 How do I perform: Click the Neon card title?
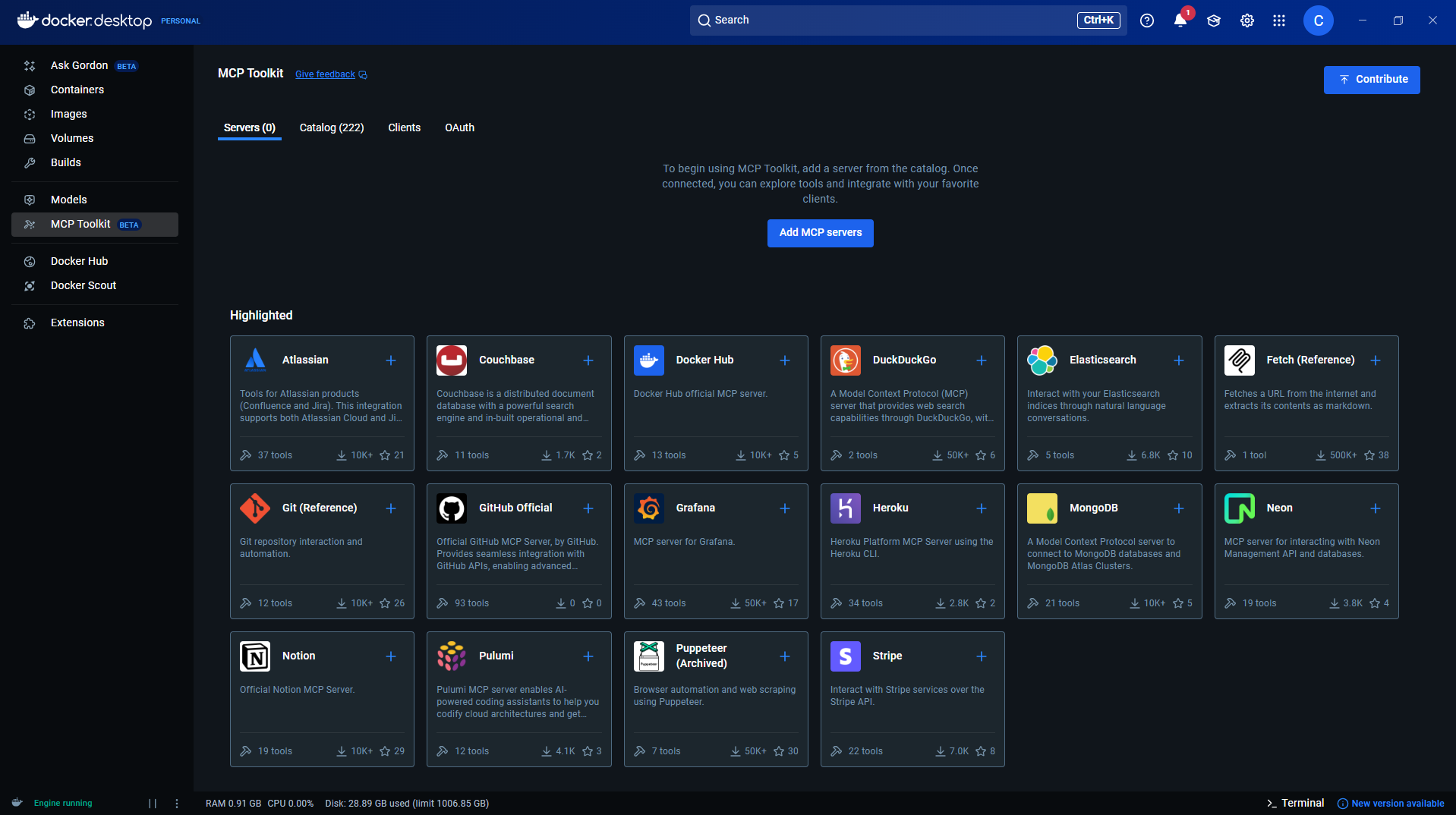1279,508
